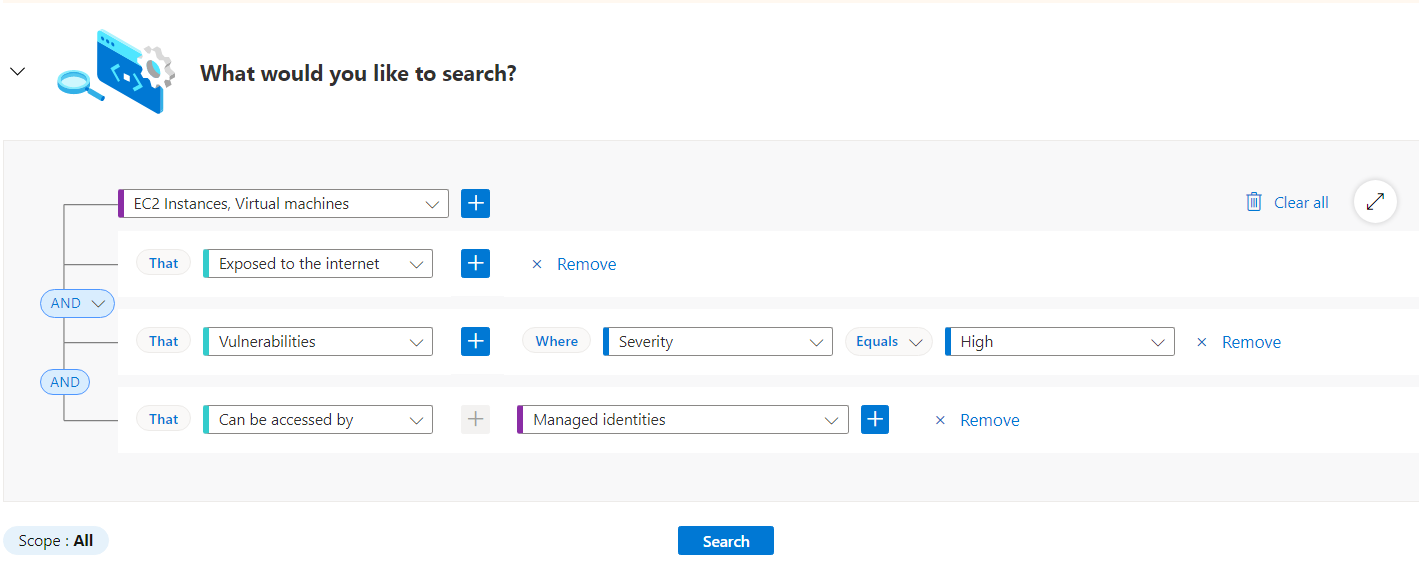Open the upper AND operator dropdown
Screen dimensions: 1419x572
tap(77, 303)
